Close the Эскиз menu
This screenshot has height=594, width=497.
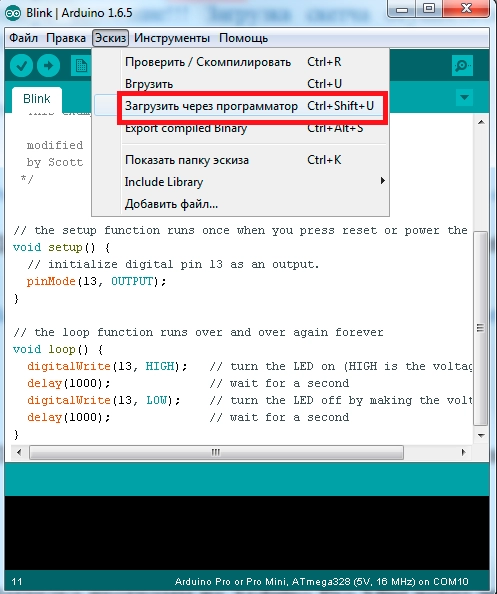click(110, 38)
